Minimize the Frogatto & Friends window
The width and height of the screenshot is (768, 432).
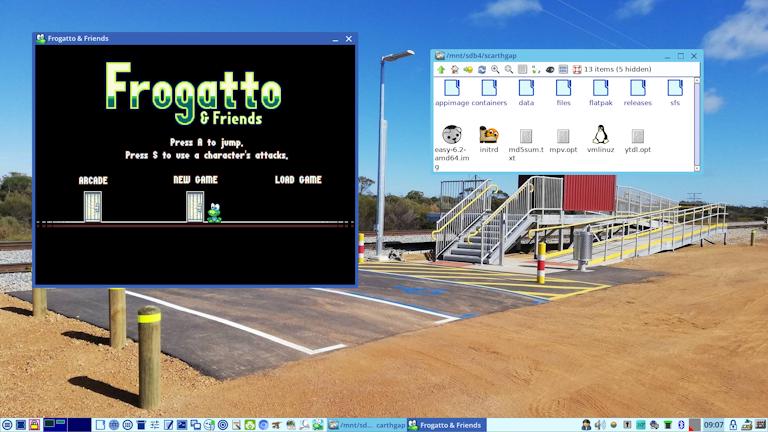336,39
